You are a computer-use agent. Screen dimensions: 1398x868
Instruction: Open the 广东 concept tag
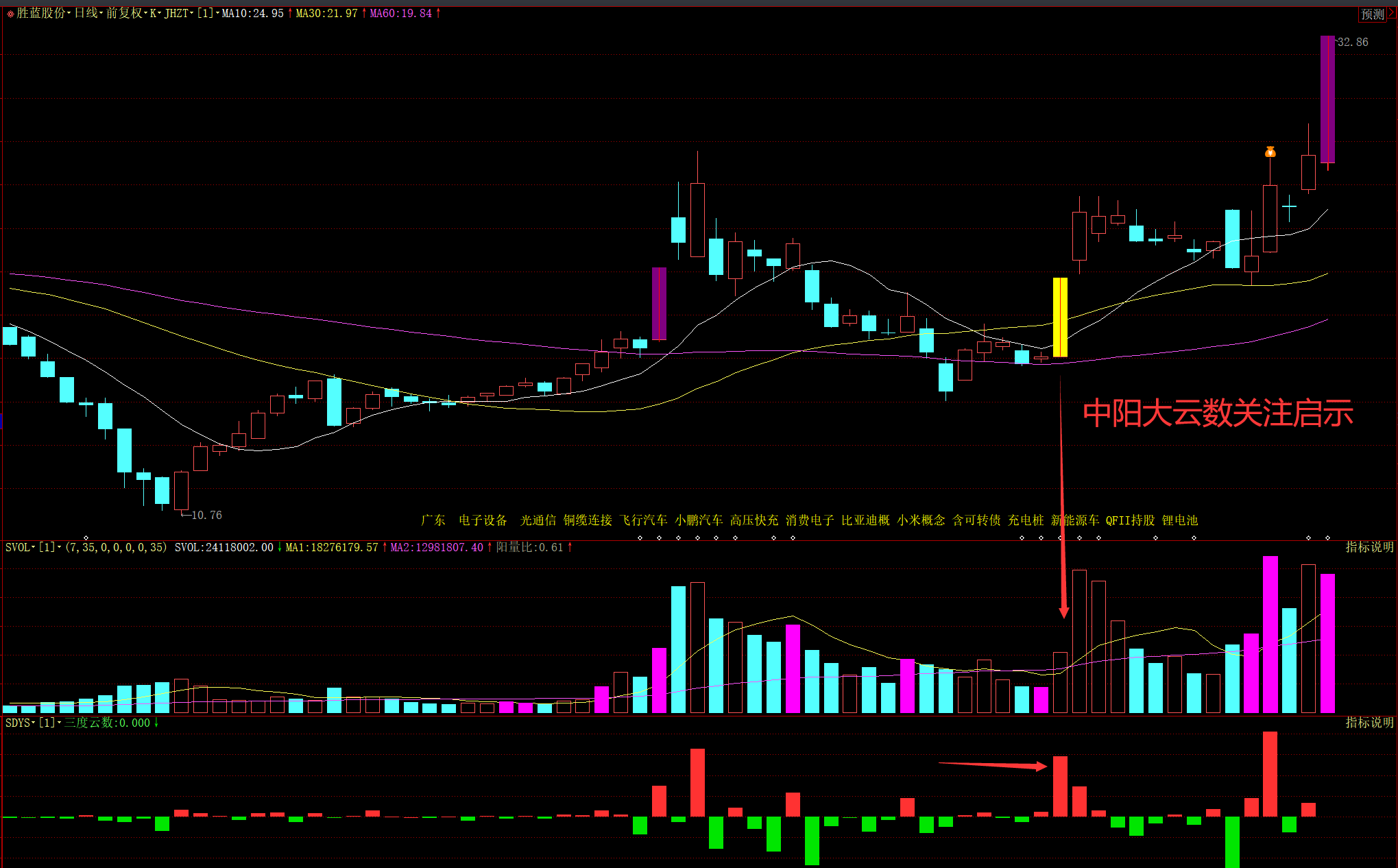point(433,520)
